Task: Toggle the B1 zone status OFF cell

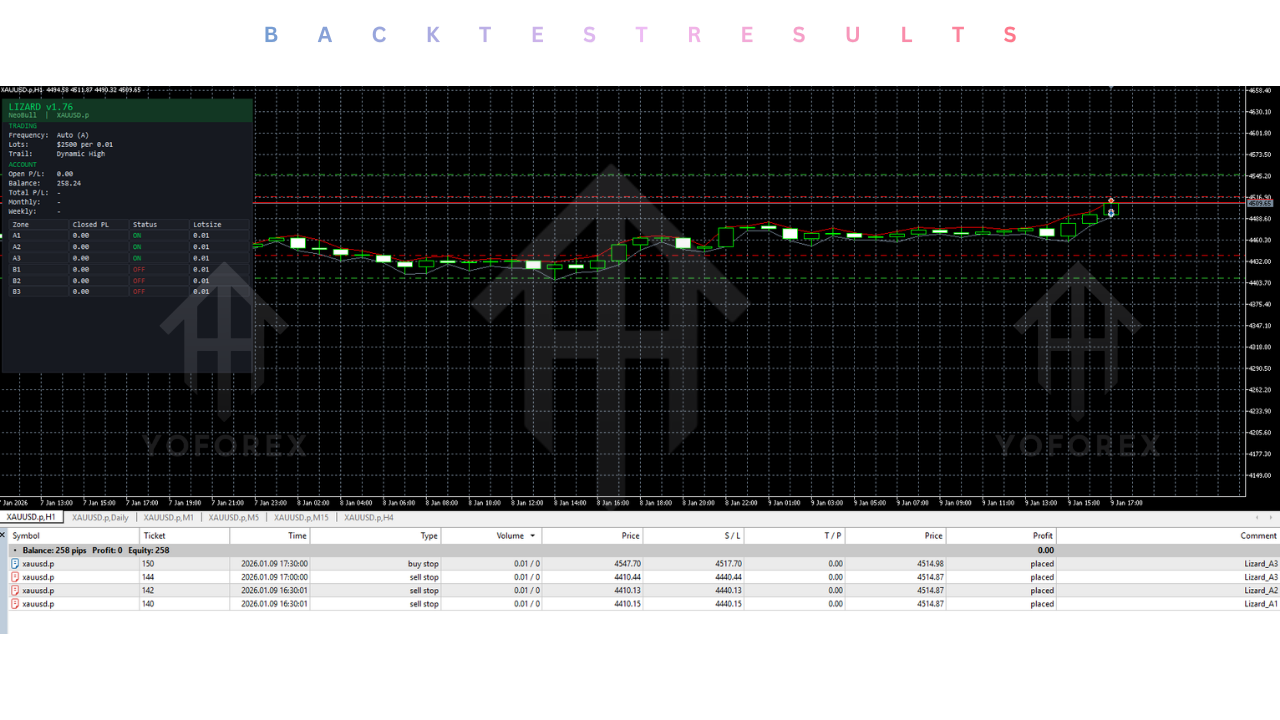Action: tap(139, 269)
